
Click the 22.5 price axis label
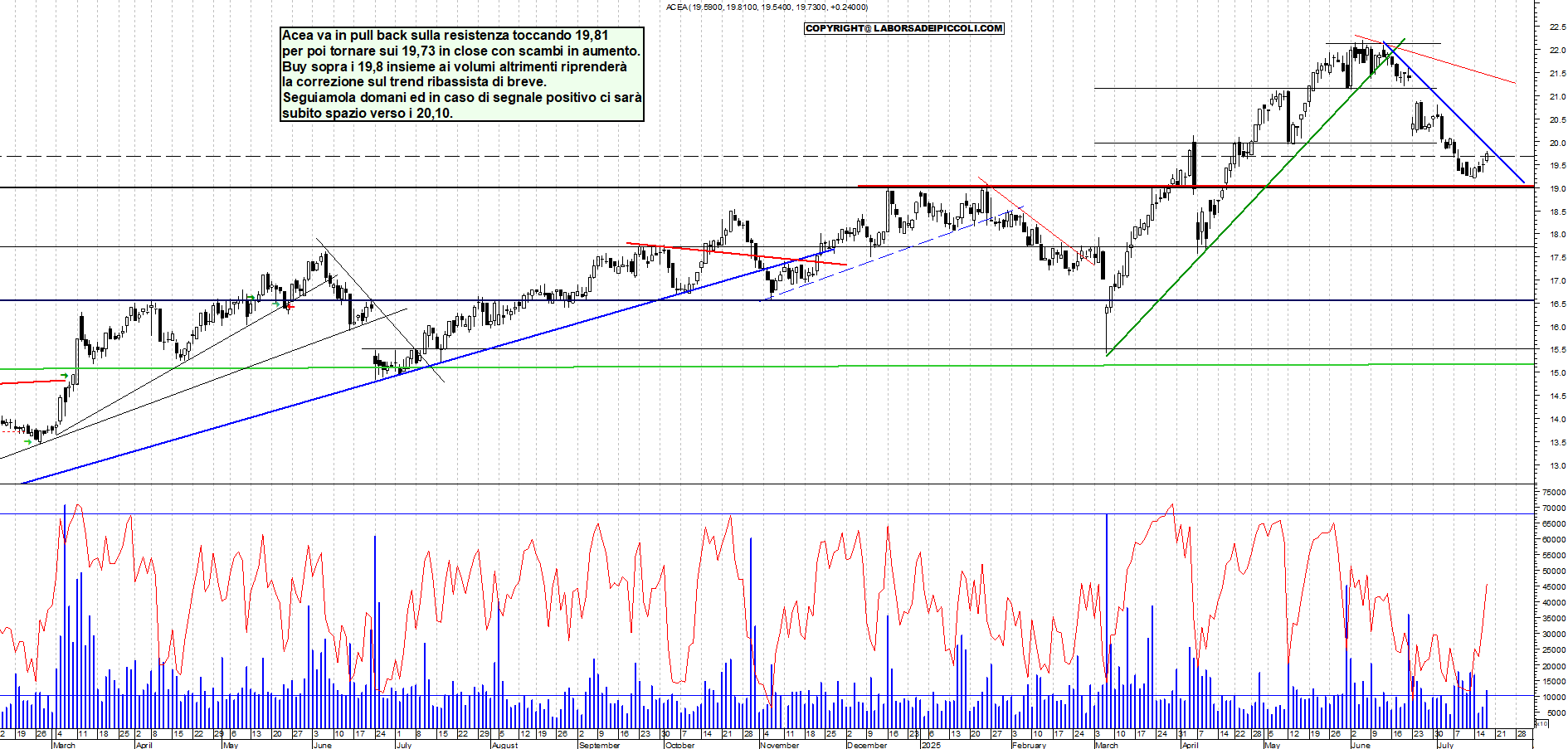1557,27
